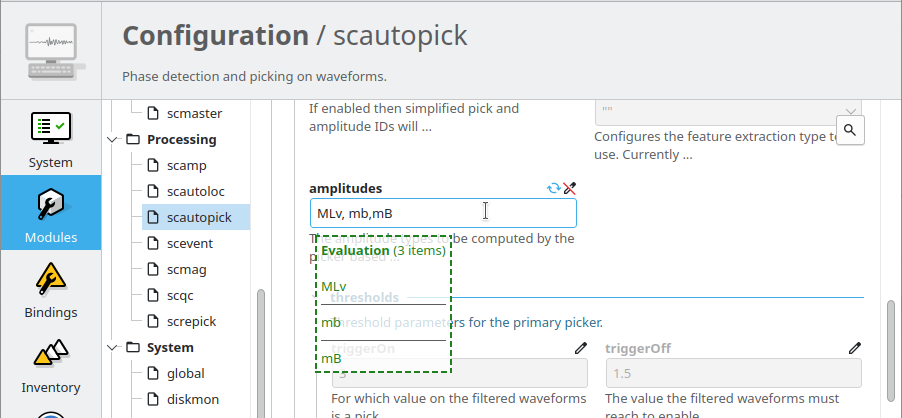Click the triggerOff value field
This screenshot has width=902, height=418.
[x=733, y=373]
